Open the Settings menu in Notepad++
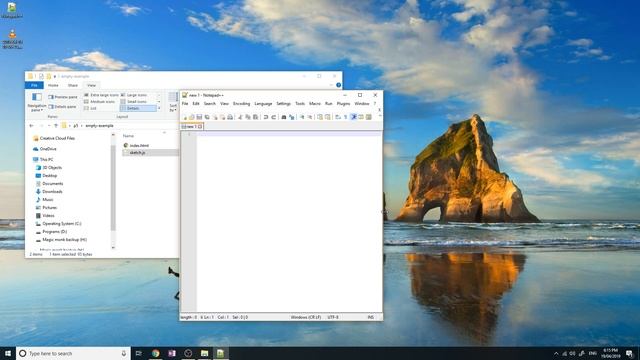The height and width of the screenshot is (360, 640). 283,104
